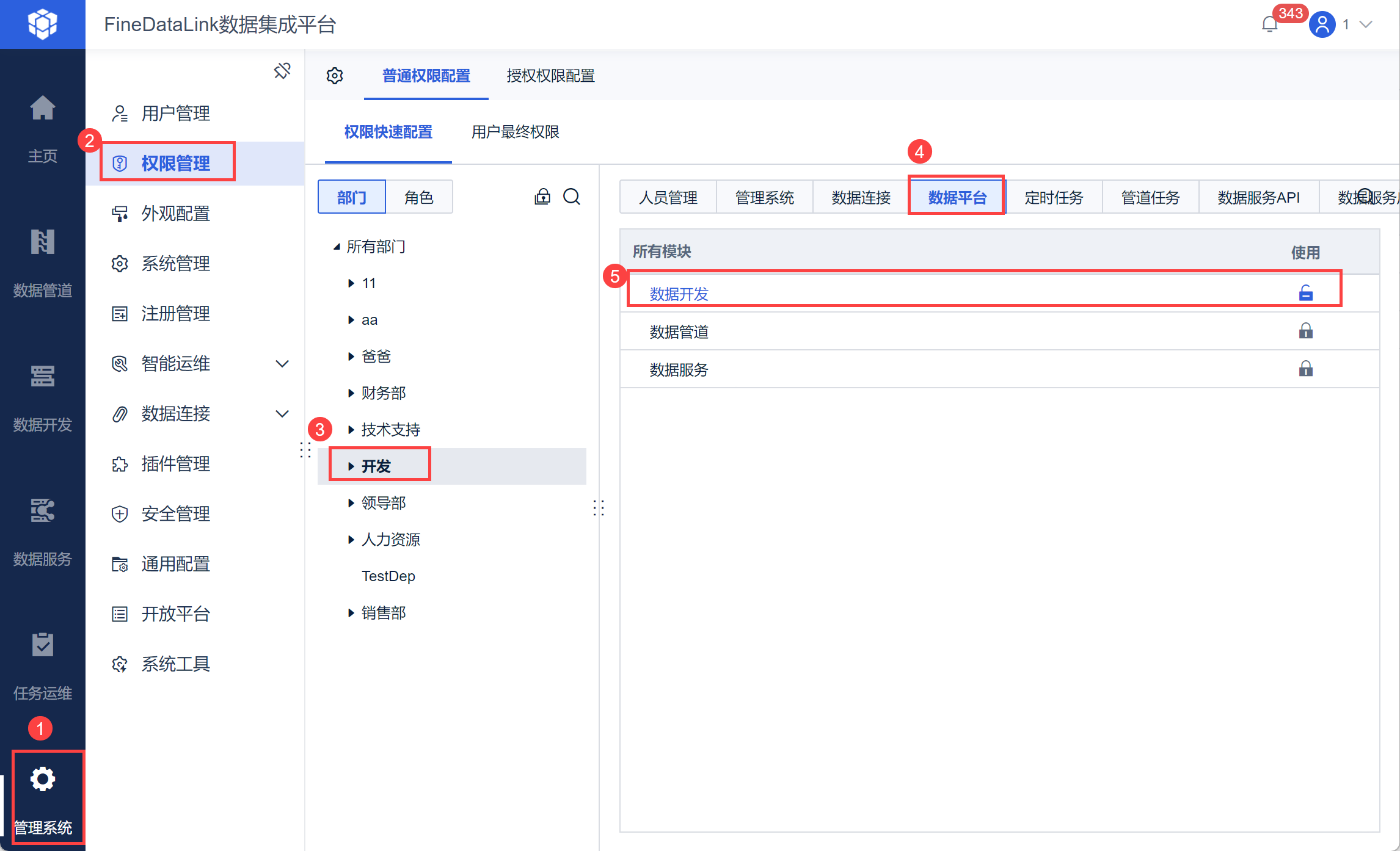Click the panel resize drag handle
The height and width of the screenshot is (851, 1400).
[599, 508]
